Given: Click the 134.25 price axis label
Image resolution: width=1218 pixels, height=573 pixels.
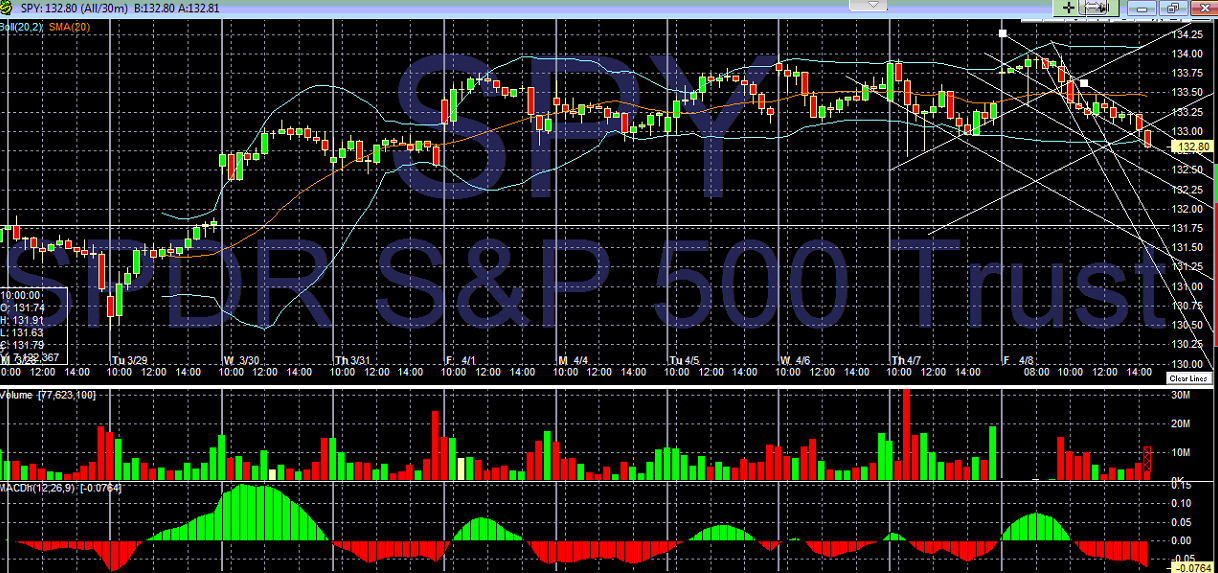Looking at the screenshot, I should coord(1188,34).
